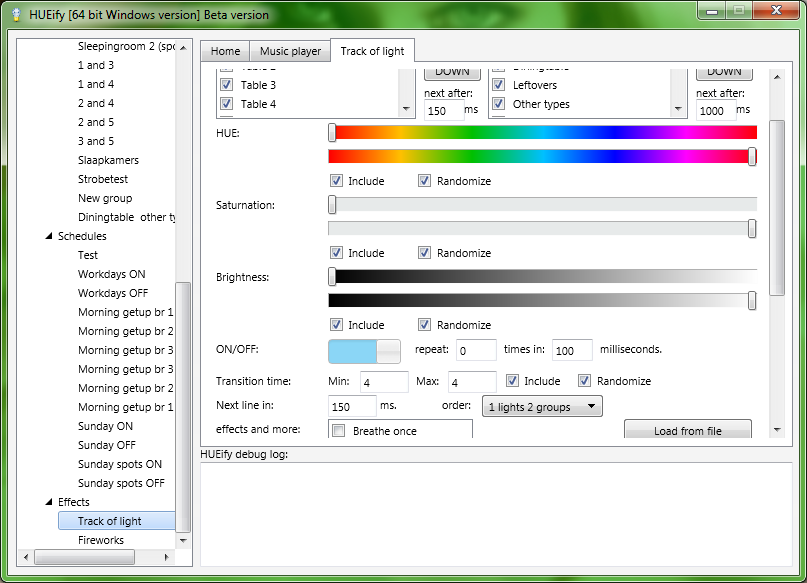Click the HUEify debug log text area
The height and width of the screenshot is (583, 807).
click(x=496, y=515)
